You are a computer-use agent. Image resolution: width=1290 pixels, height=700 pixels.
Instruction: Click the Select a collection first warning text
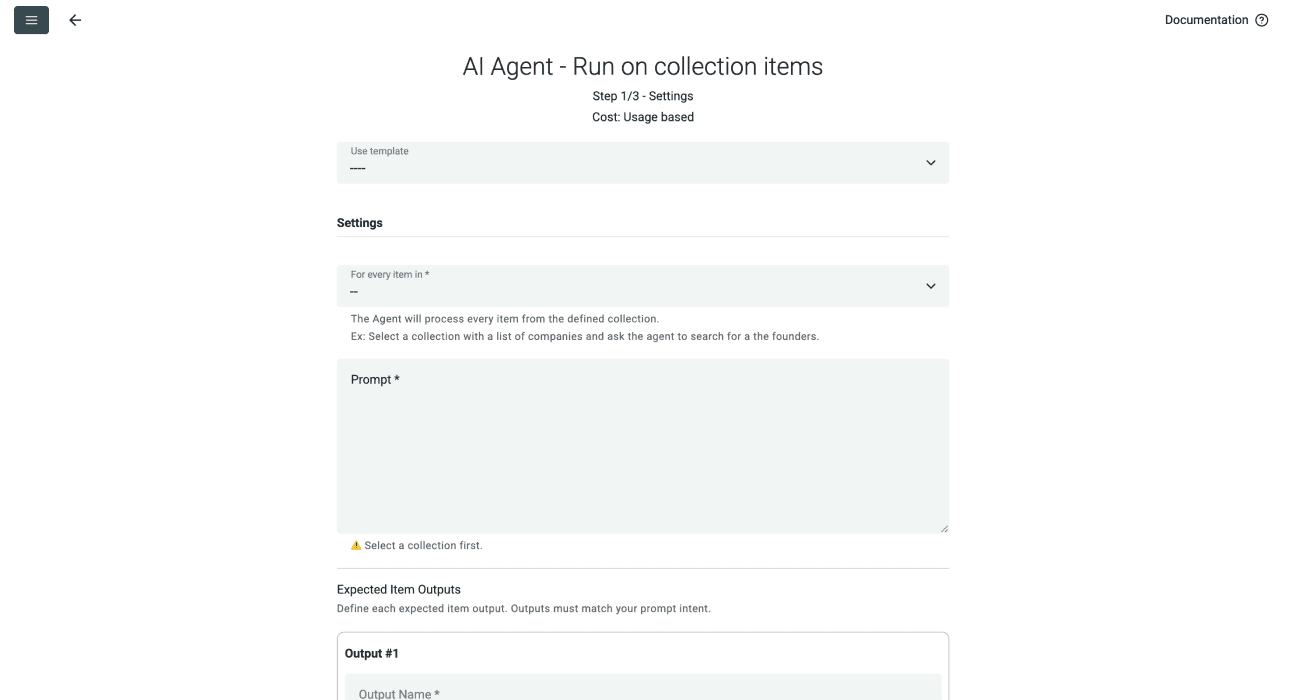click(x=424, y=545)
